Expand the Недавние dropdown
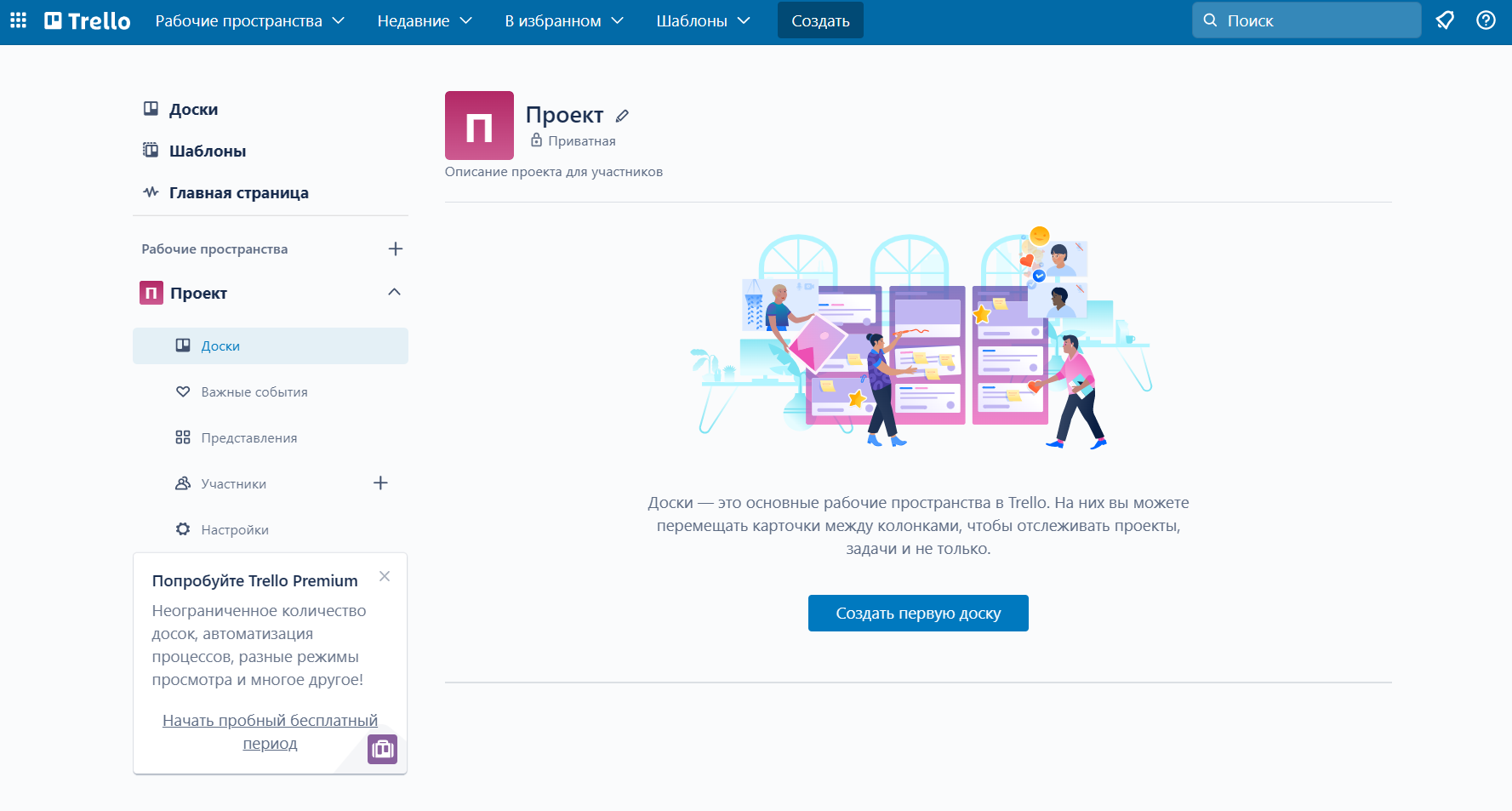Viewport: 1512px width, 811px height. tap(424, 20)
